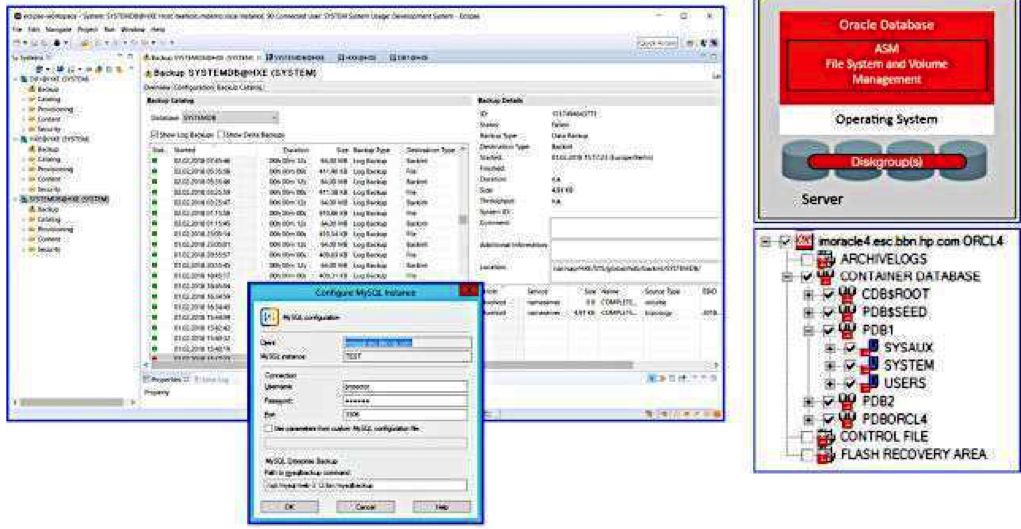
Task: Toggle the imoracle4.esc.bbn.hp.com ORCL4 checkbox
Action: [786, 242]
